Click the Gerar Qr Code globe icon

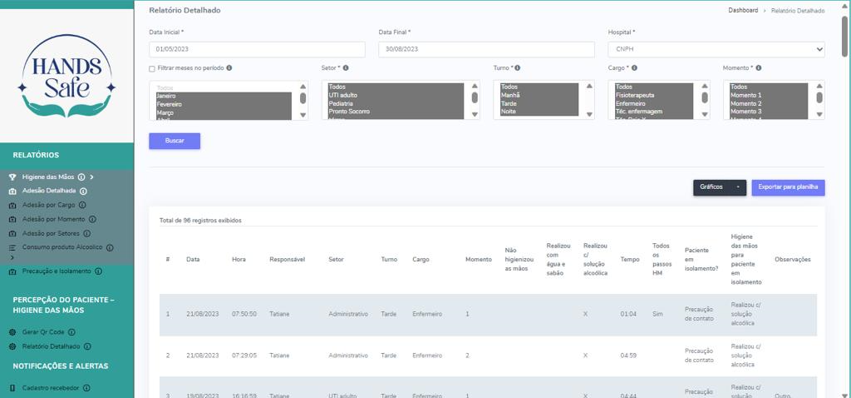12,332
